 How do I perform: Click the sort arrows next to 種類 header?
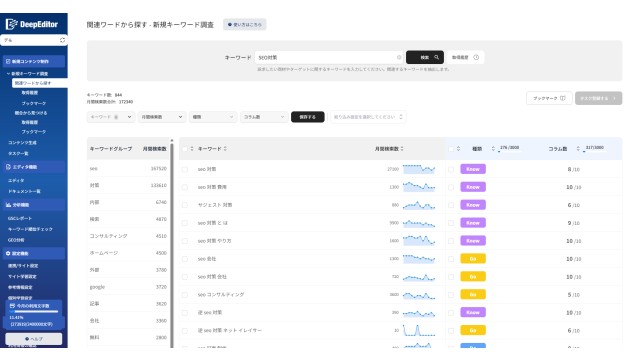click(x=493, y=149)
